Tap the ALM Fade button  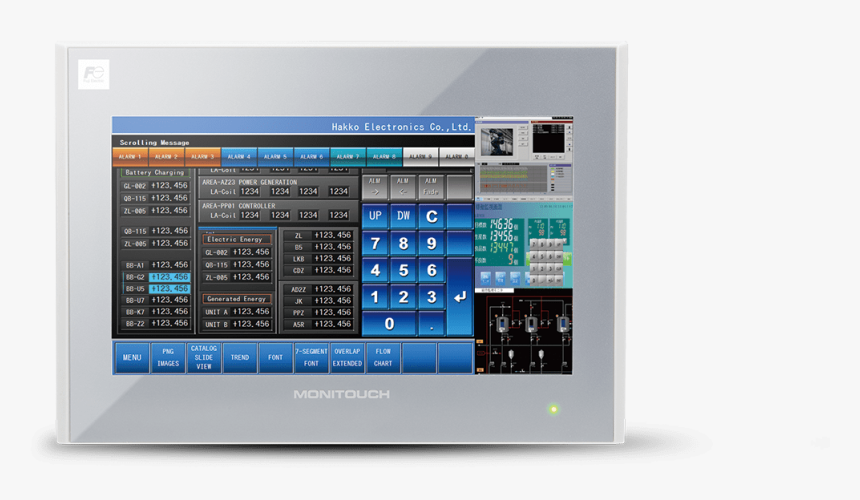(431, 187)
